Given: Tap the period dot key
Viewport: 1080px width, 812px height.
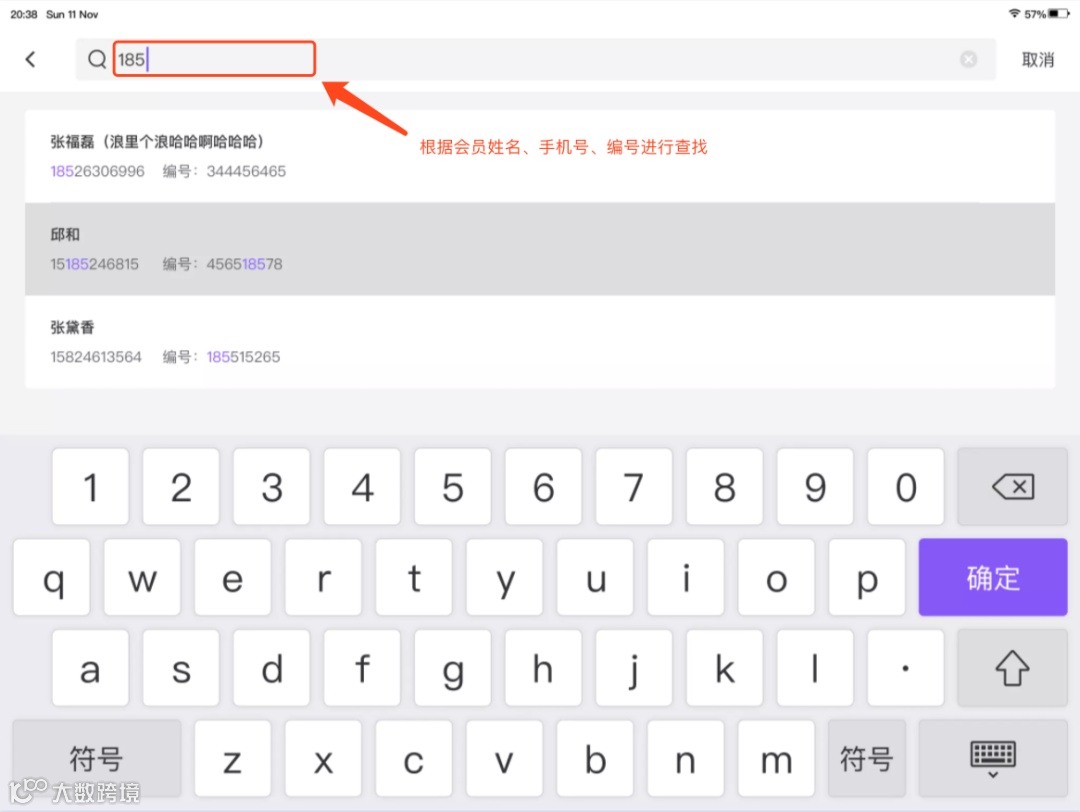Looking at the screenshot, I should coord(906,667).
